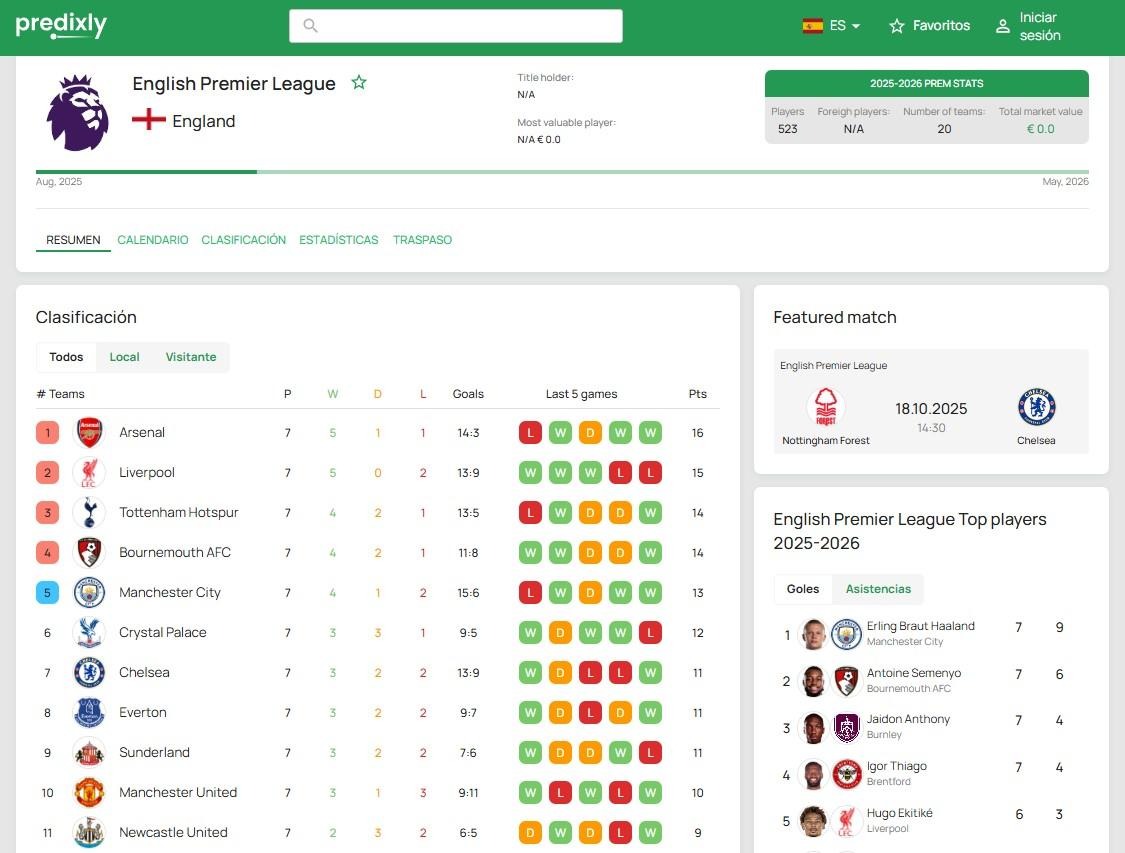This screenshot has width=1125, height=853.
Task: Go to the ESTADÍSTICAS tab
Action: [x=339, y=240]
